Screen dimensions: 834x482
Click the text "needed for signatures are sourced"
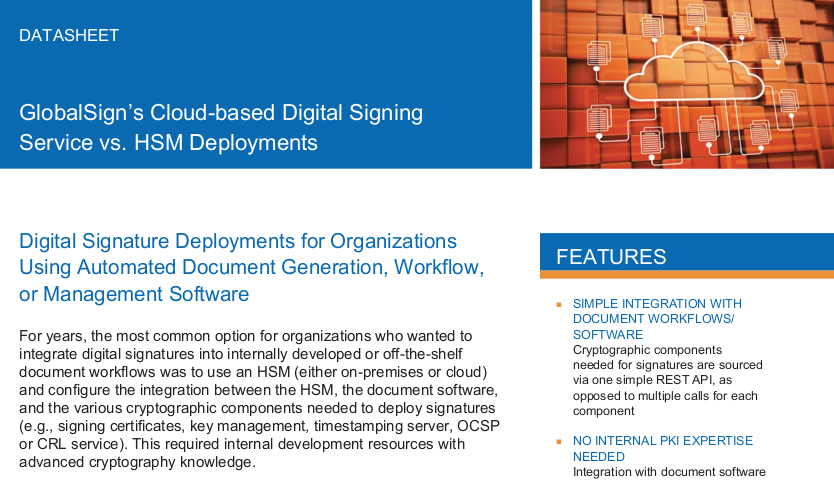(668, 365)
